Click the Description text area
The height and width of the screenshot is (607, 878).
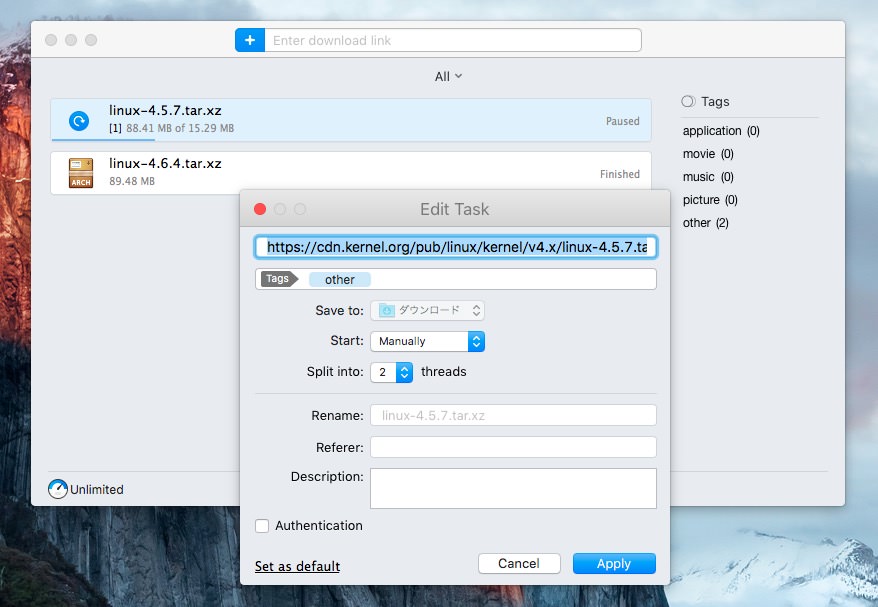coord(513,488)
